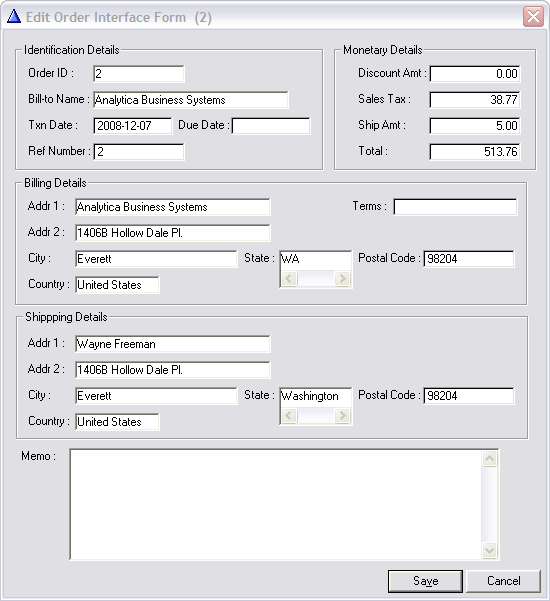This screenshot has width=550, height=601.
Task: Click the Sales Tax field
Action: (475, 100)
